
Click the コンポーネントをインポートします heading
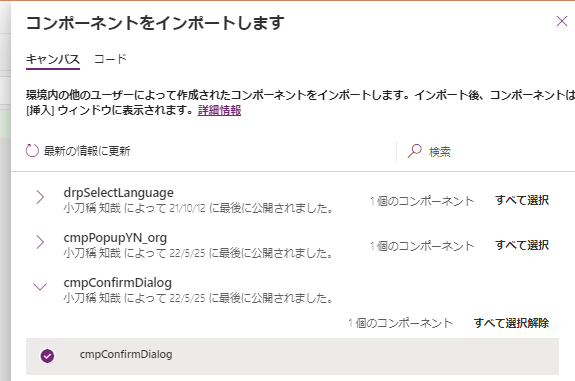pyautogui.click(x=155, y=23)
